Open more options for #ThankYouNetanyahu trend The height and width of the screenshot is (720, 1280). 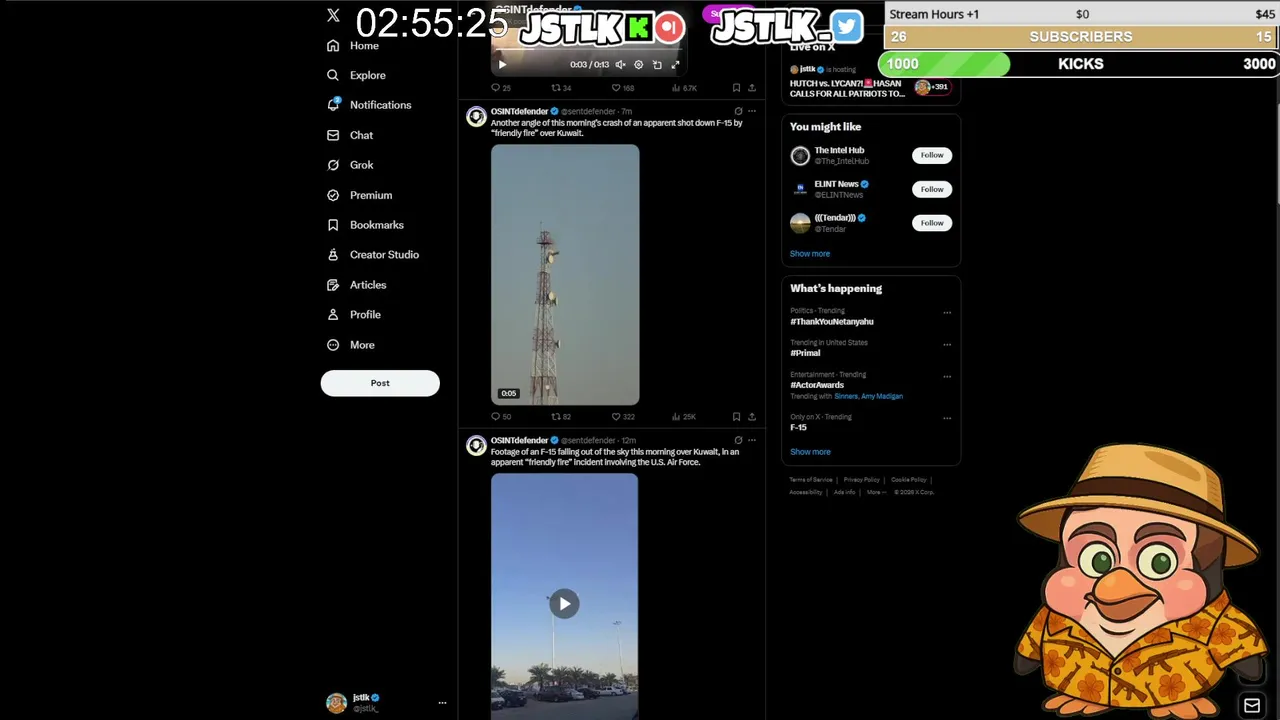tap(947, 313)
